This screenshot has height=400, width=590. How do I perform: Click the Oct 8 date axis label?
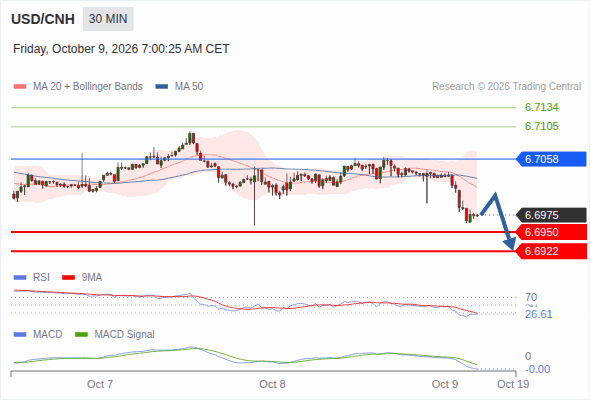point(272,384)
